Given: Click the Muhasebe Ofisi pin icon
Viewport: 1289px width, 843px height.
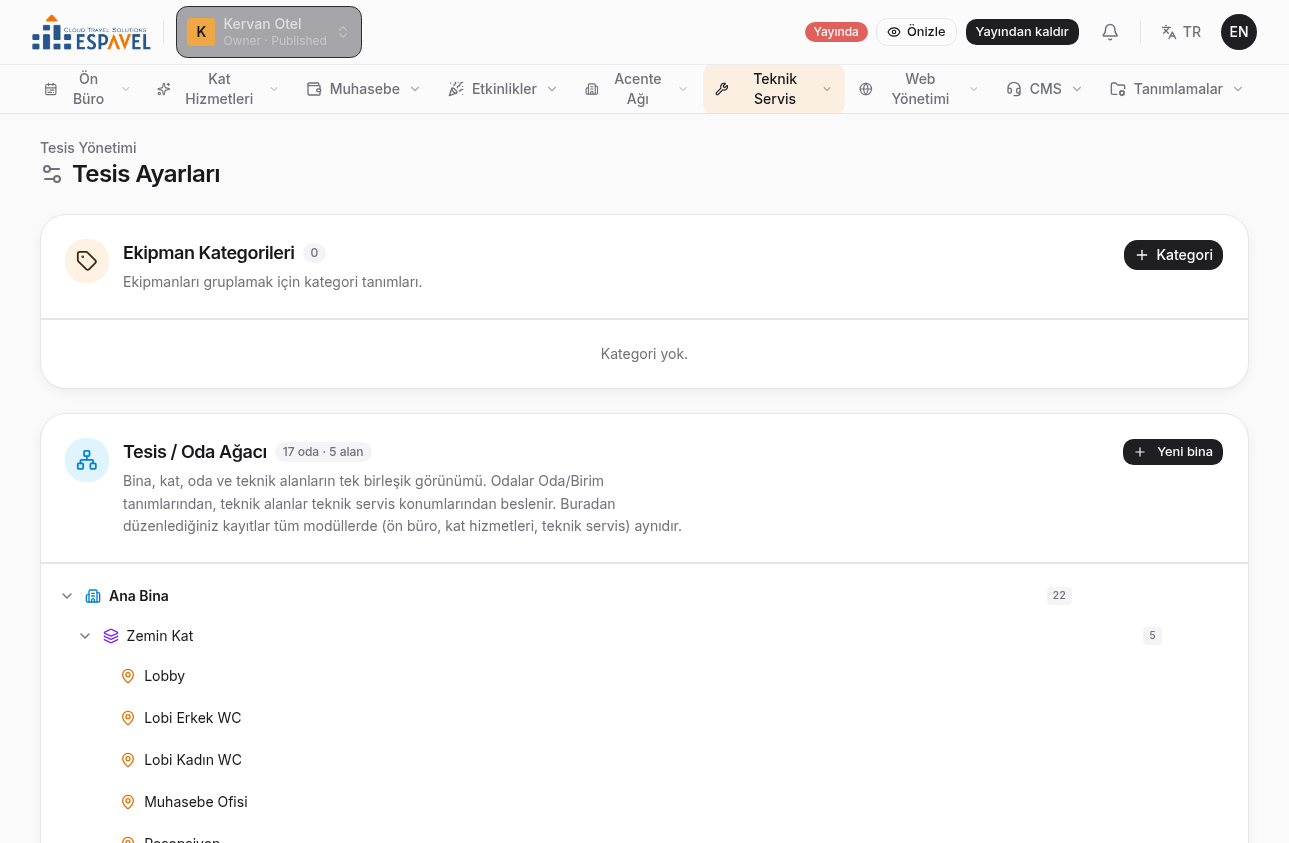Looking at the screenshot, I should (x=128, y=802).
